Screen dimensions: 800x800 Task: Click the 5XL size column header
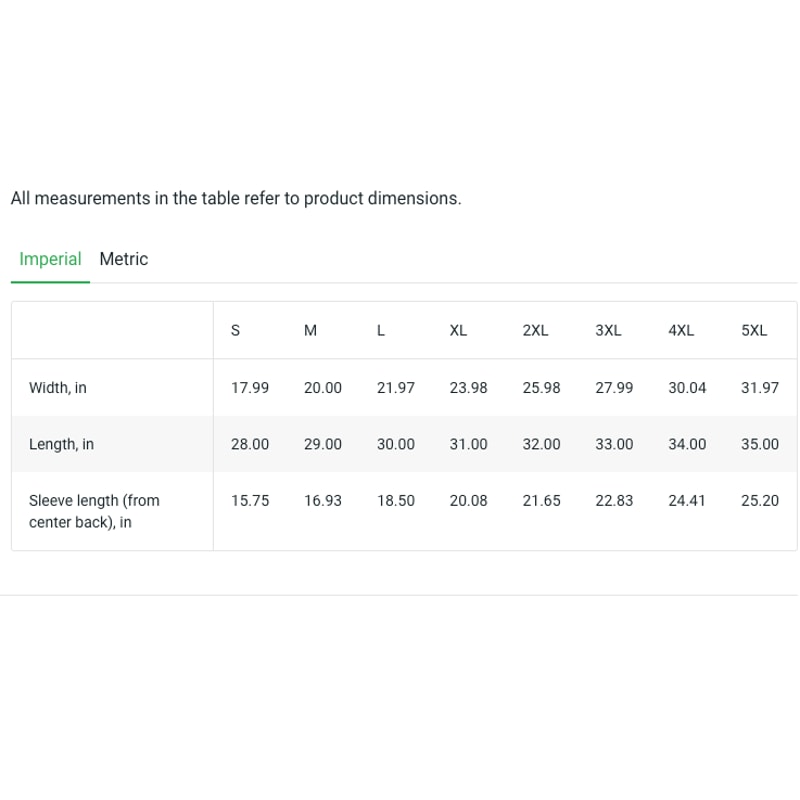[754, 331]
